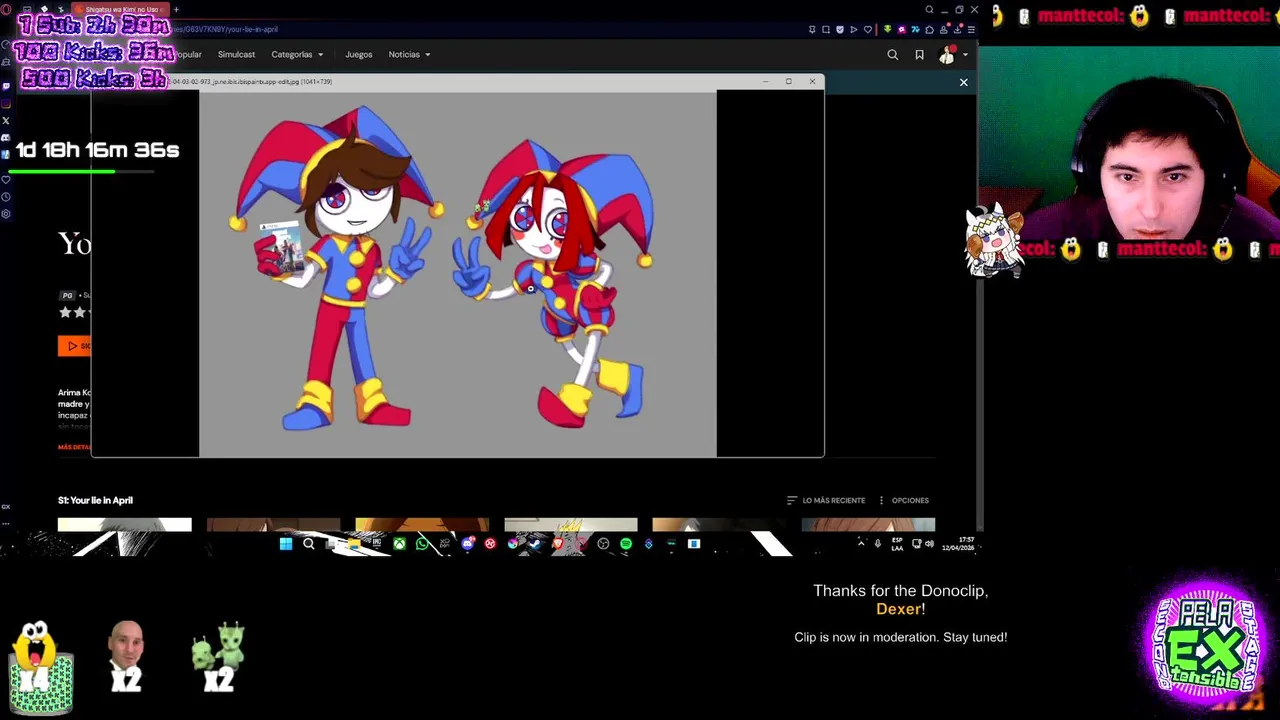Viewport: 1280px width, 720px height.
Task: Minimize the image viewer window
Action: point(765,81)
